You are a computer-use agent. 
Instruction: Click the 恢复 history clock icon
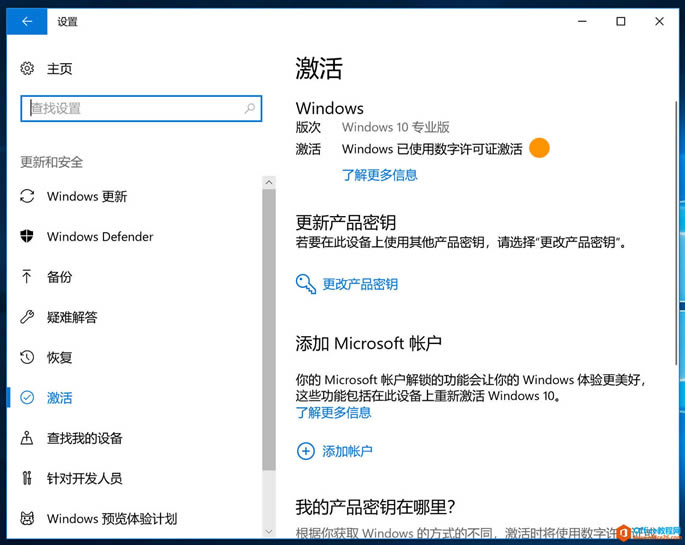tap(27, 357)
